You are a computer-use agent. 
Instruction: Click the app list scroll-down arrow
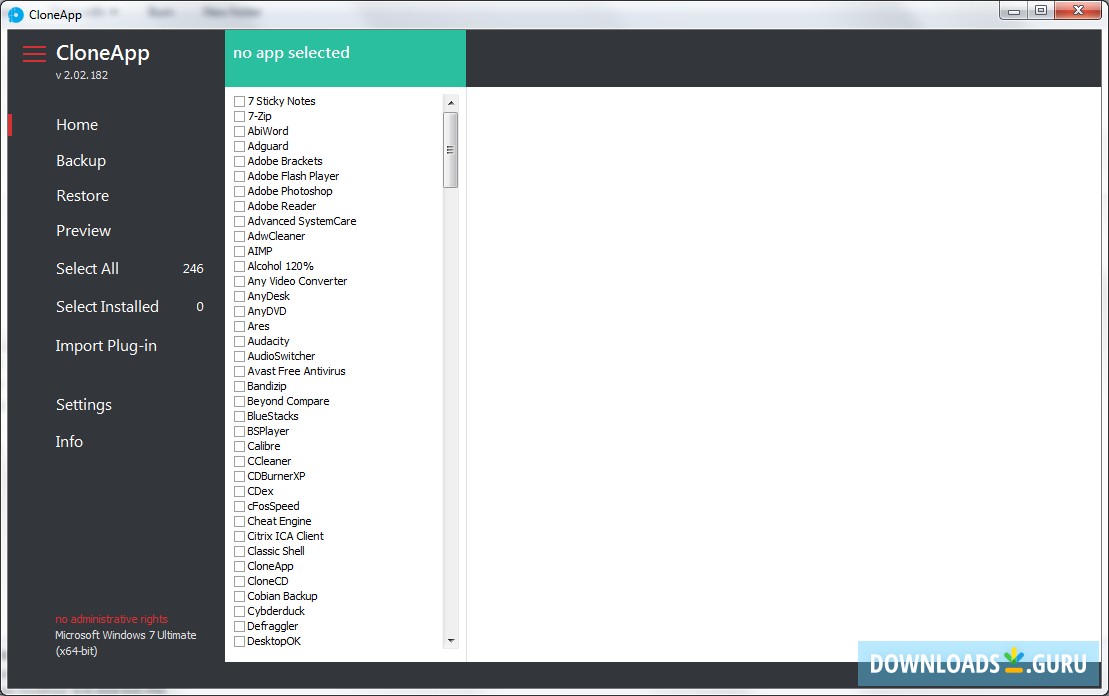click(451, 641)
